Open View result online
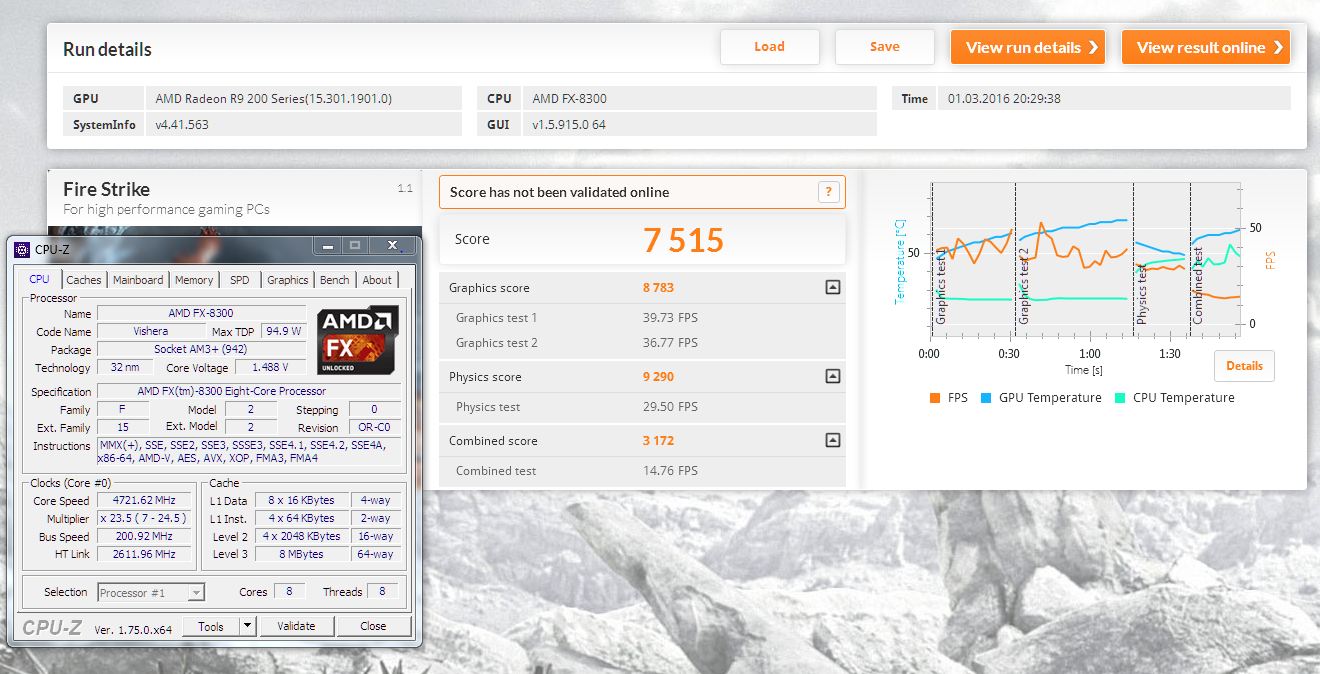1320x674 pixels. click(x=1206, y=47)
